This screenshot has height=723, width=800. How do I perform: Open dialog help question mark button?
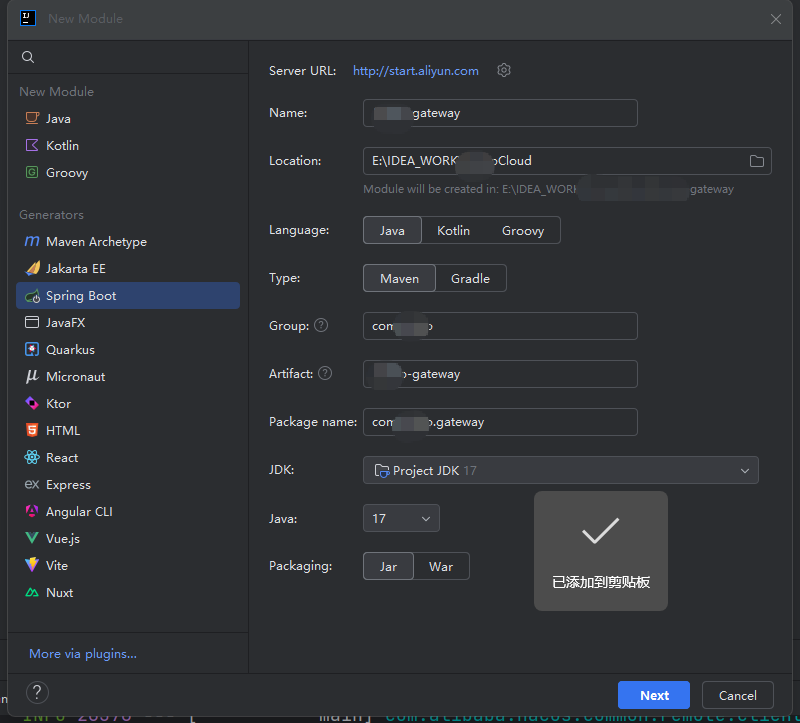pos(37,693)
